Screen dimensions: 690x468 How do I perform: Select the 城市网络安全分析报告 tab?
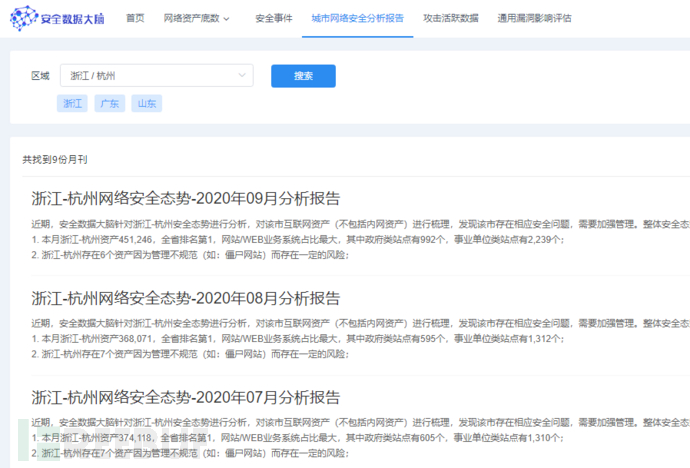(x=357, y=18)
